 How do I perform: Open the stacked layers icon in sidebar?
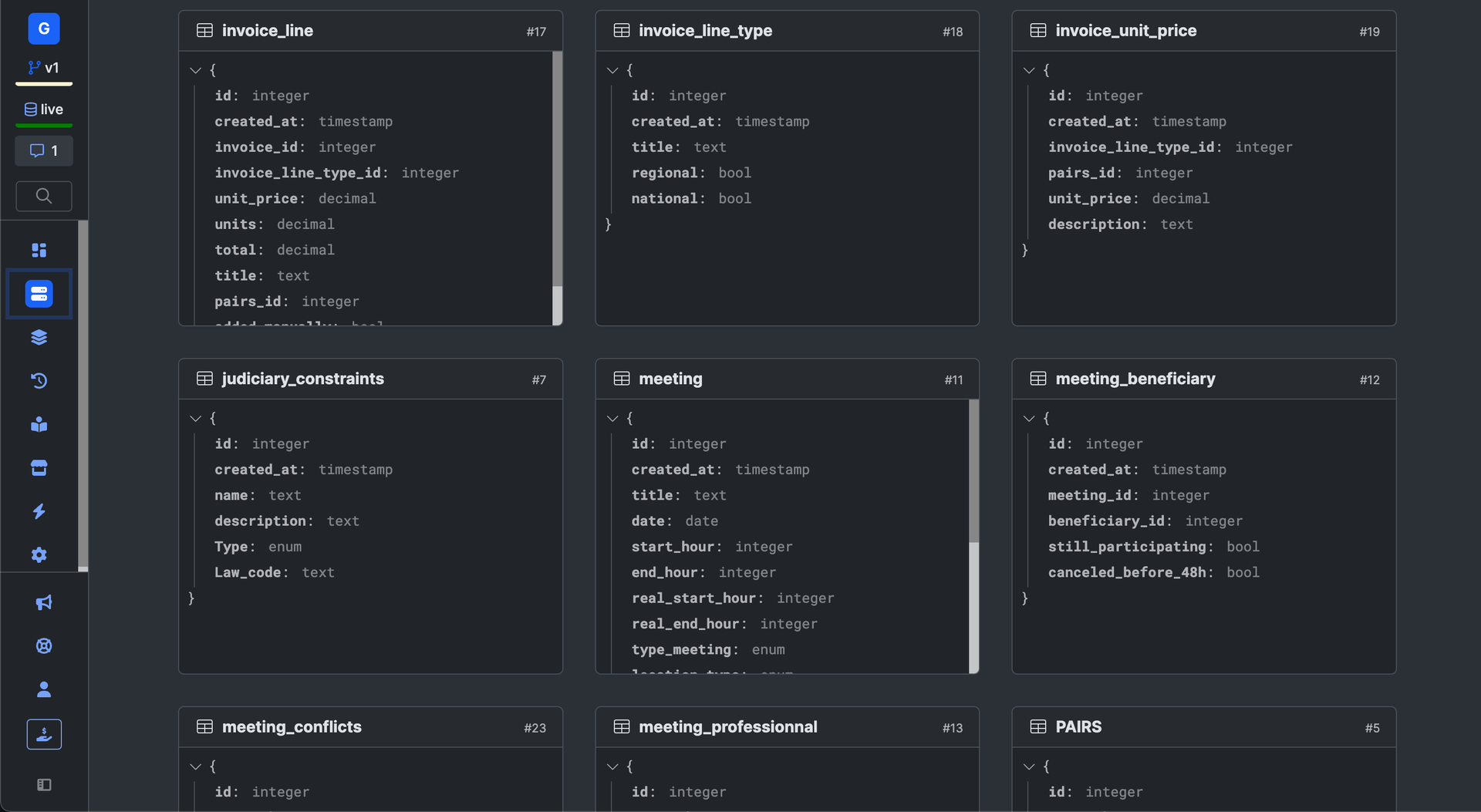(x=39, y=337)
